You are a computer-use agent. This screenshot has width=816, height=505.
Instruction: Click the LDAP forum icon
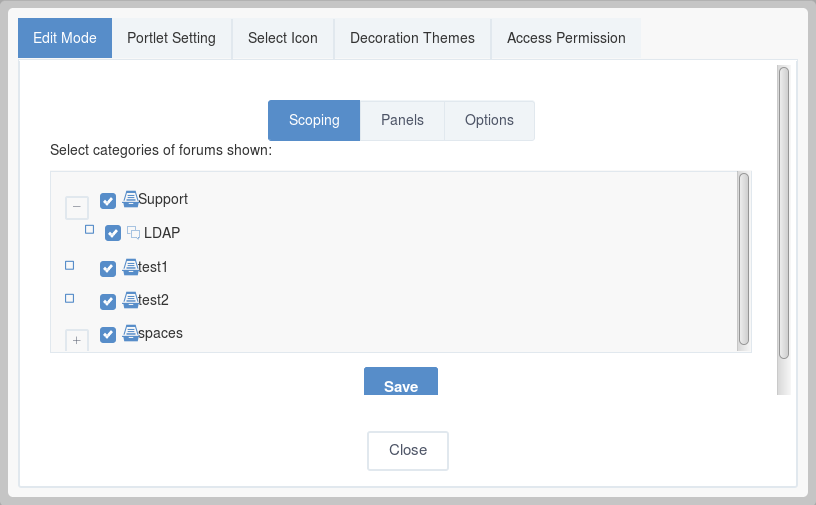(x=134, y=233)
